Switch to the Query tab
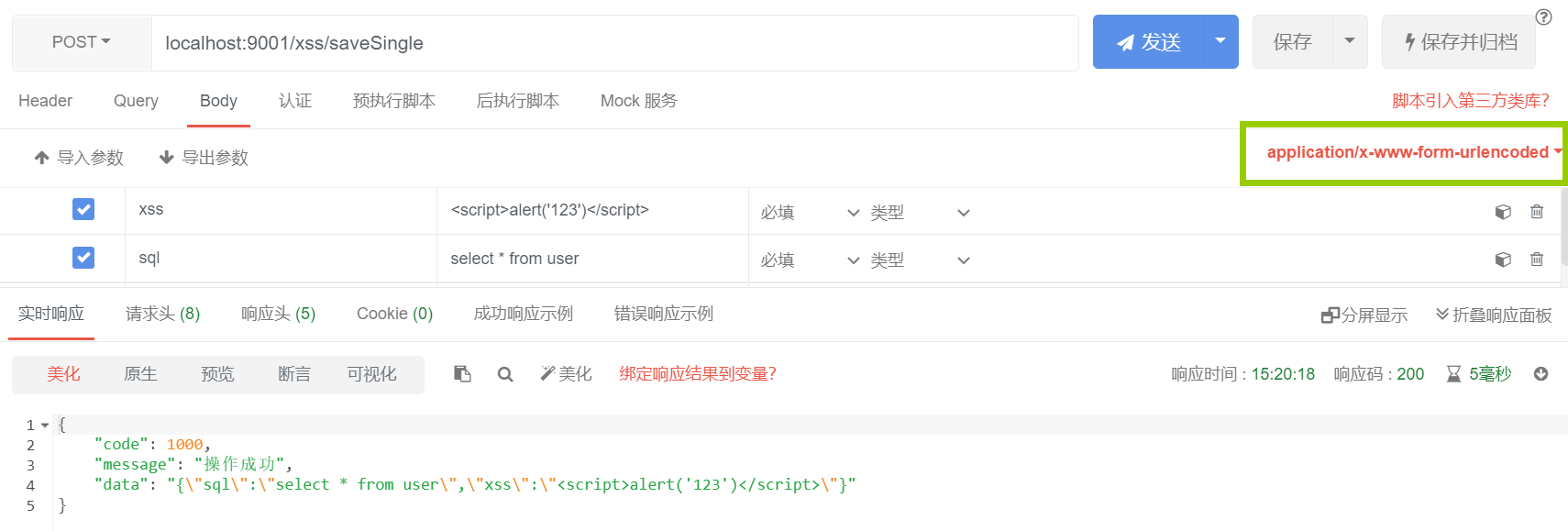 point(136,101)
